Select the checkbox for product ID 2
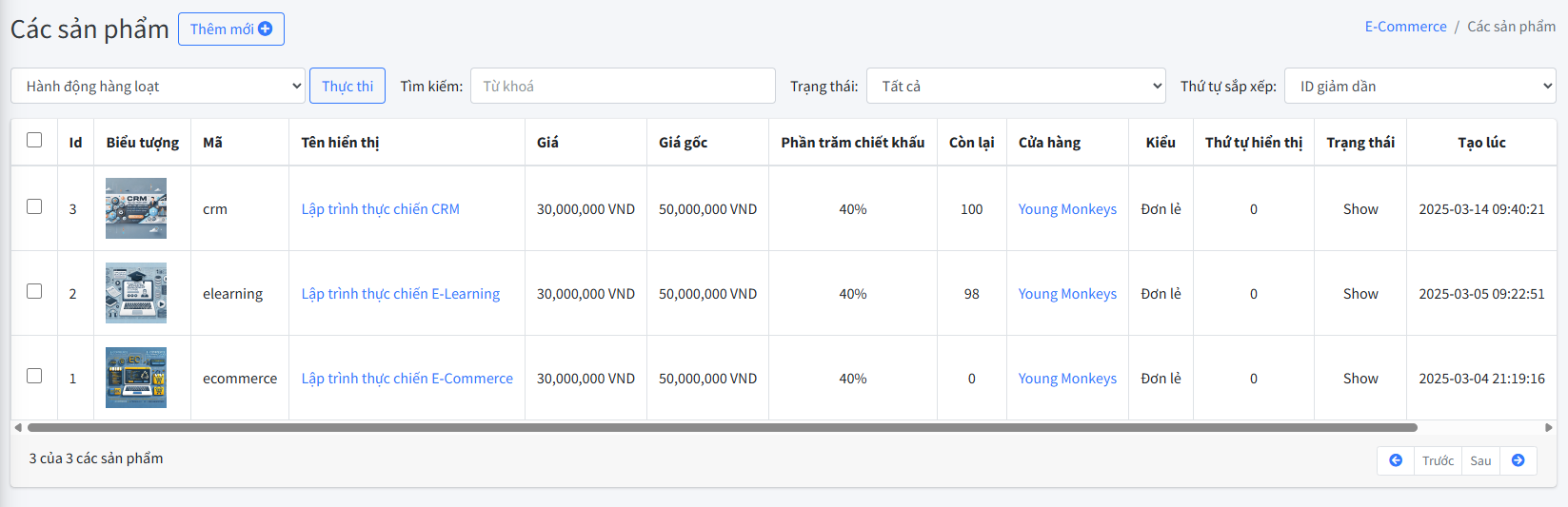1568x507 pixels. pos(34,291)
